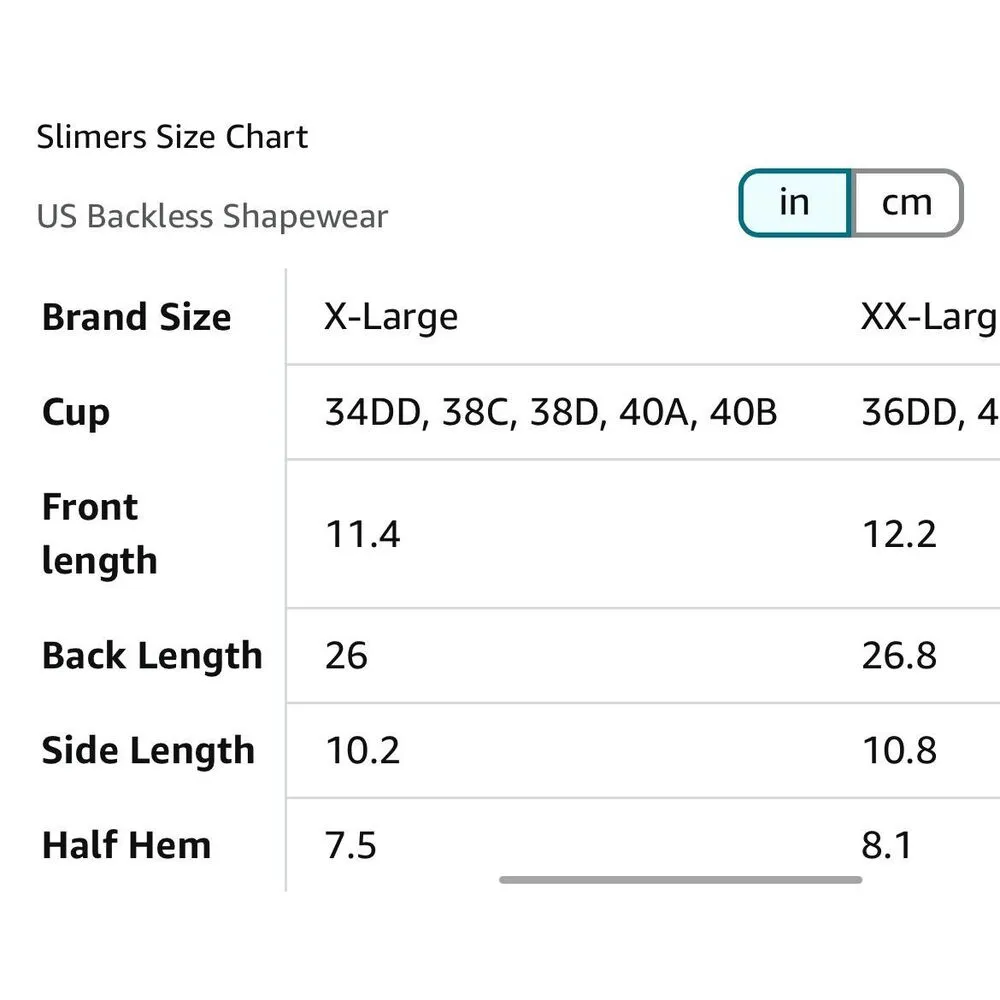The image size is (1000, 1000).
Task: Select the 12.2 front length value
Action: (x=900, y=534)
